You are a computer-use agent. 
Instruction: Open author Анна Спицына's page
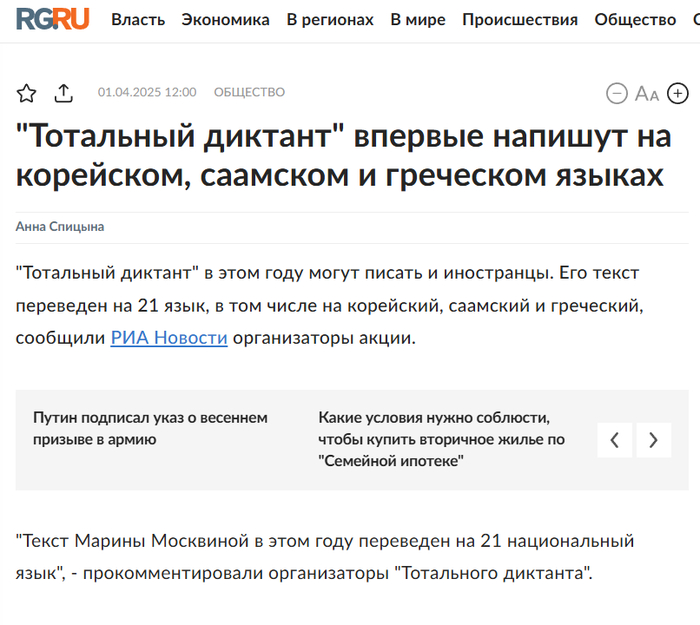[60, 227]
